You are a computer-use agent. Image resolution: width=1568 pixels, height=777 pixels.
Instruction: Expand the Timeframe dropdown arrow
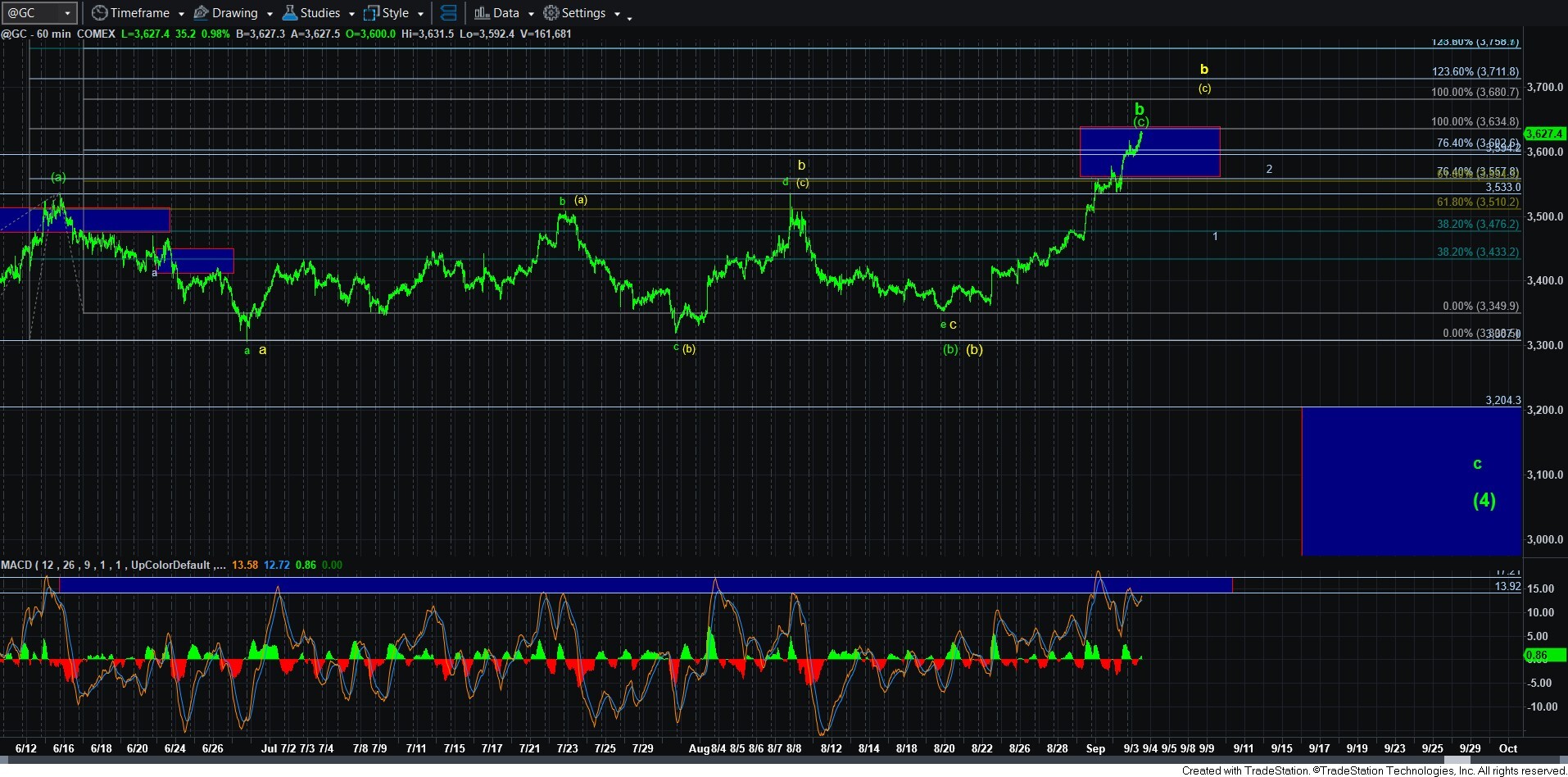tap(181, 14)
